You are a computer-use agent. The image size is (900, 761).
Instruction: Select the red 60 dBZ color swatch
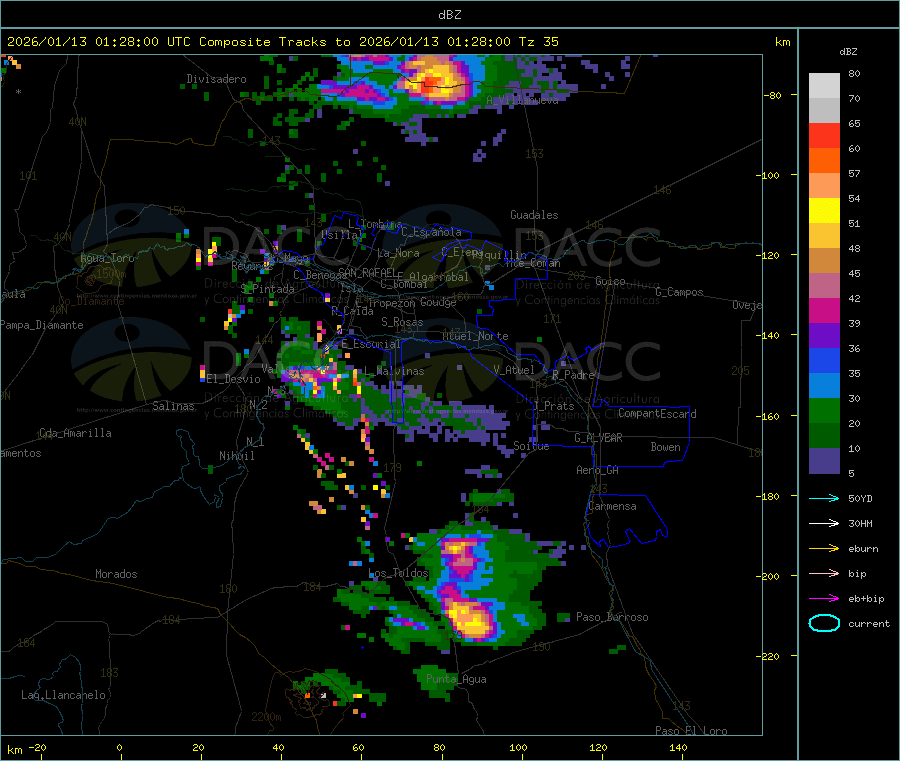pyautogui.click(x=824, y=135)
